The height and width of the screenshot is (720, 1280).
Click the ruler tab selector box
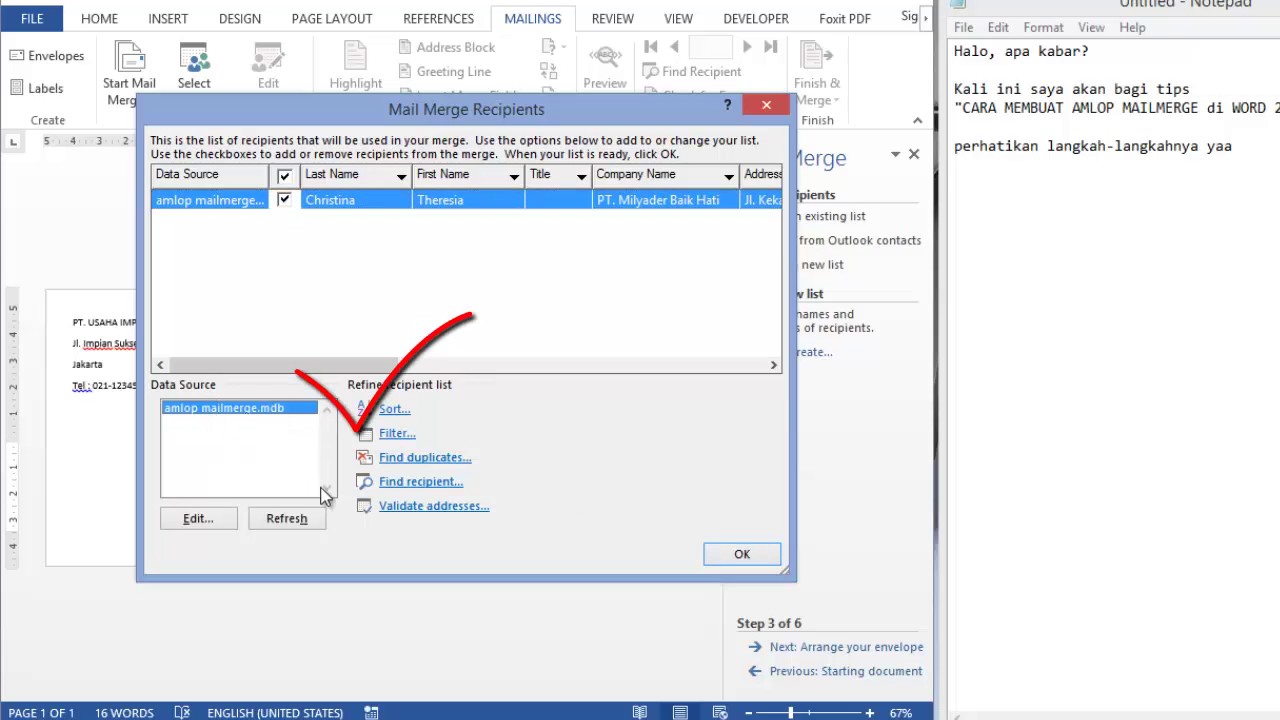coord(13,142)
